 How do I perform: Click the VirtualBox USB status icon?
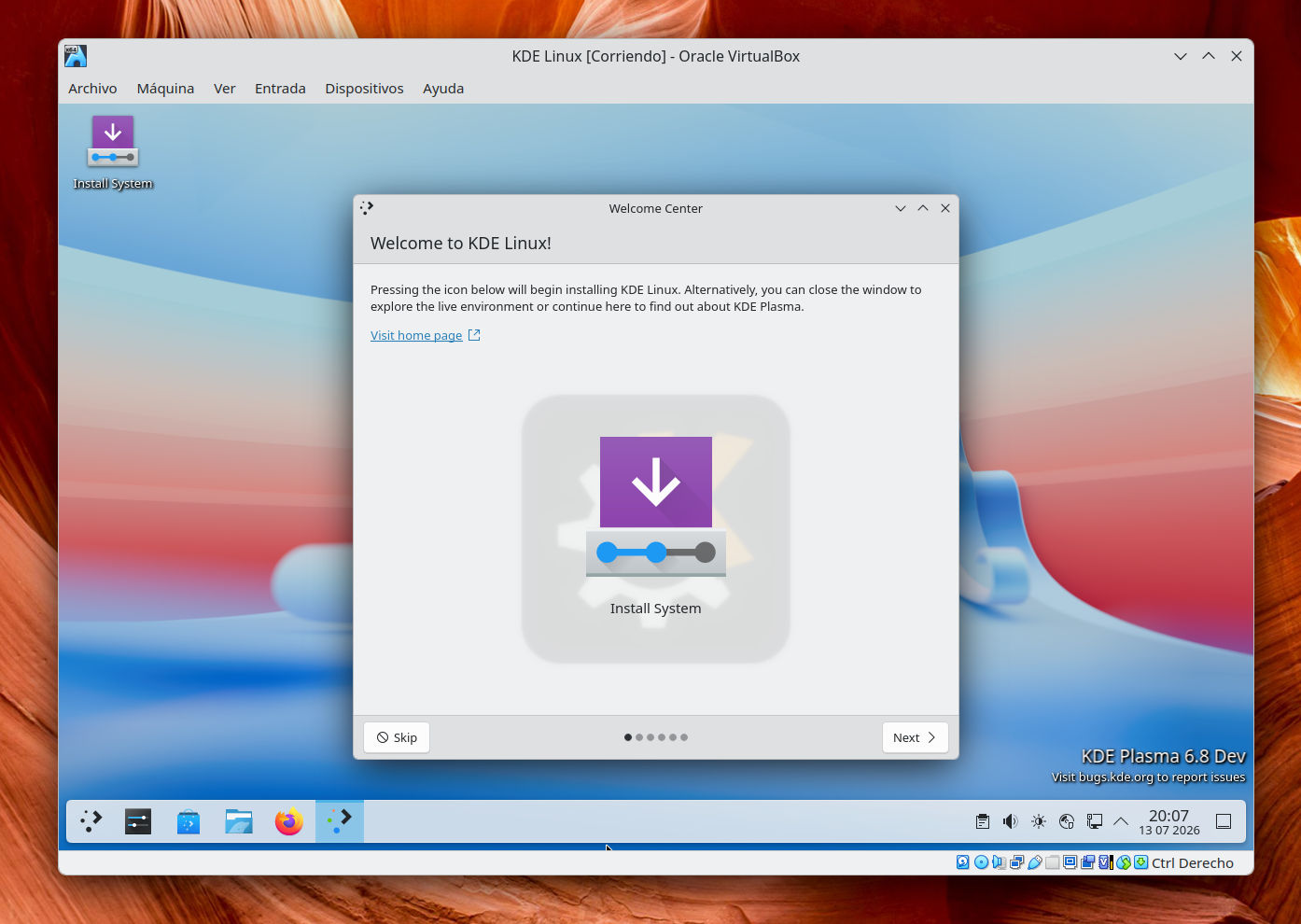point(1035,862)
